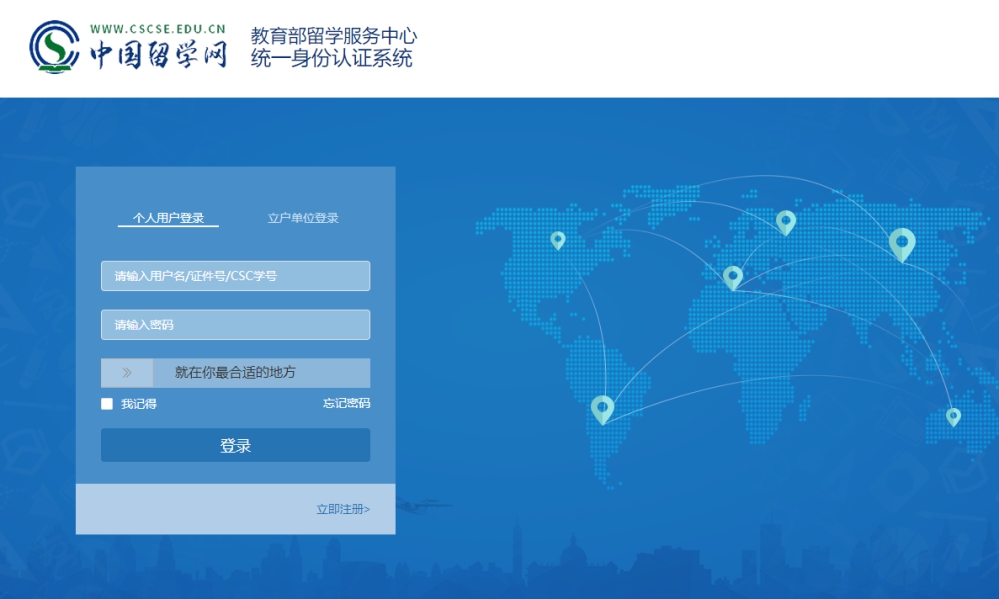The width and height of the screenshot is (999, 599).
Task: Switch to 个人用户登录 tab
Action: [168, 218]
